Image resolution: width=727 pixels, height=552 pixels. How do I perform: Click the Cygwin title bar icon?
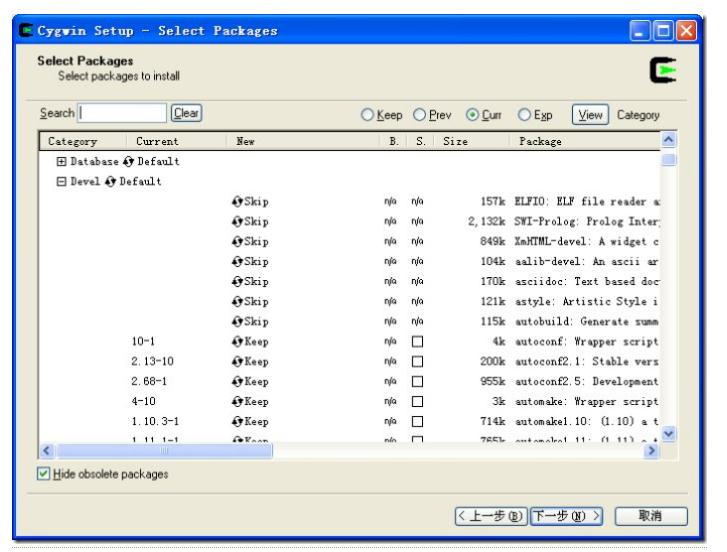click(x=26, y=31)
